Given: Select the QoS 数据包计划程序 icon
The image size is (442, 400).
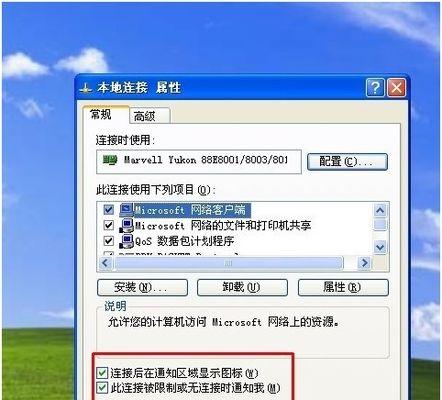Looking at the screenshot, I should pyautogui.click(x=126, y=241).
